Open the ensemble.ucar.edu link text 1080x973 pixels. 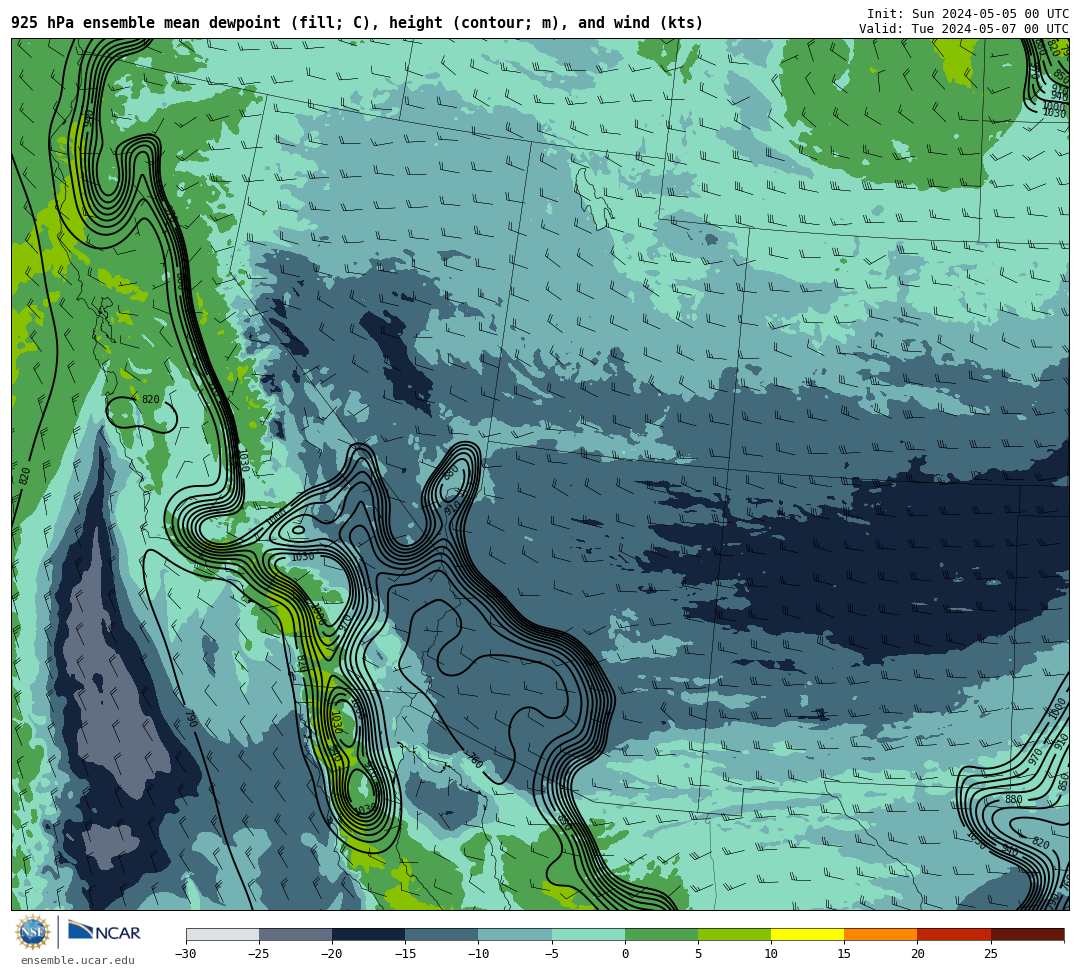click(x=78, y=960)
